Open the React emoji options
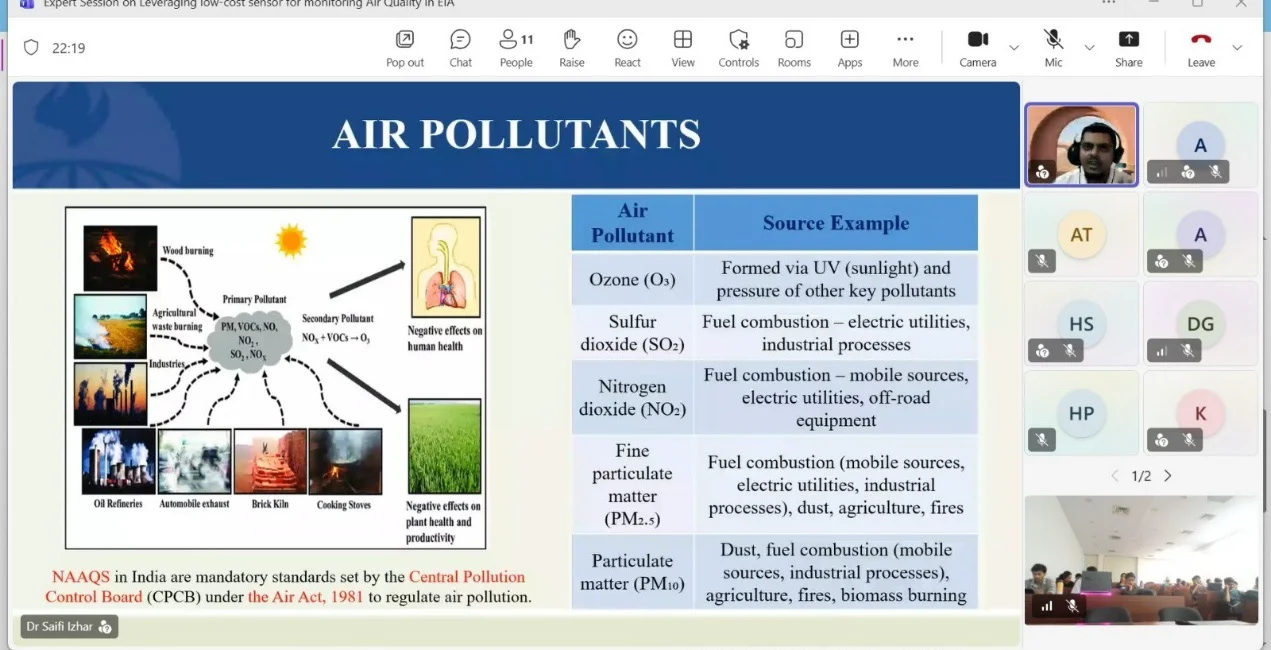Viewport: 1271px width, 650px height. click(627, 48)
